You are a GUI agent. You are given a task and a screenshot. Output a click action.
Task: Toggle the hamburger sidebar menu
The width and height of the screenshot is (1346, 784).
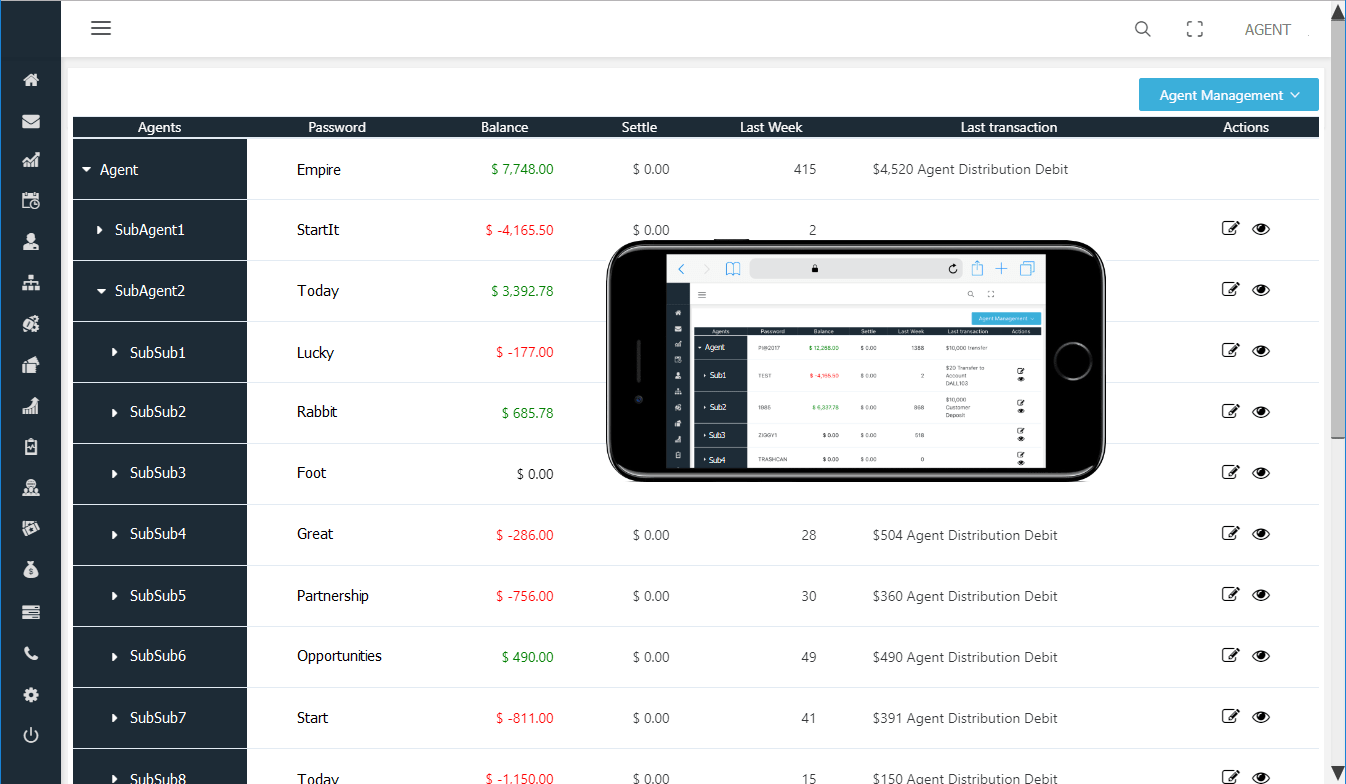tap(101, 28)
